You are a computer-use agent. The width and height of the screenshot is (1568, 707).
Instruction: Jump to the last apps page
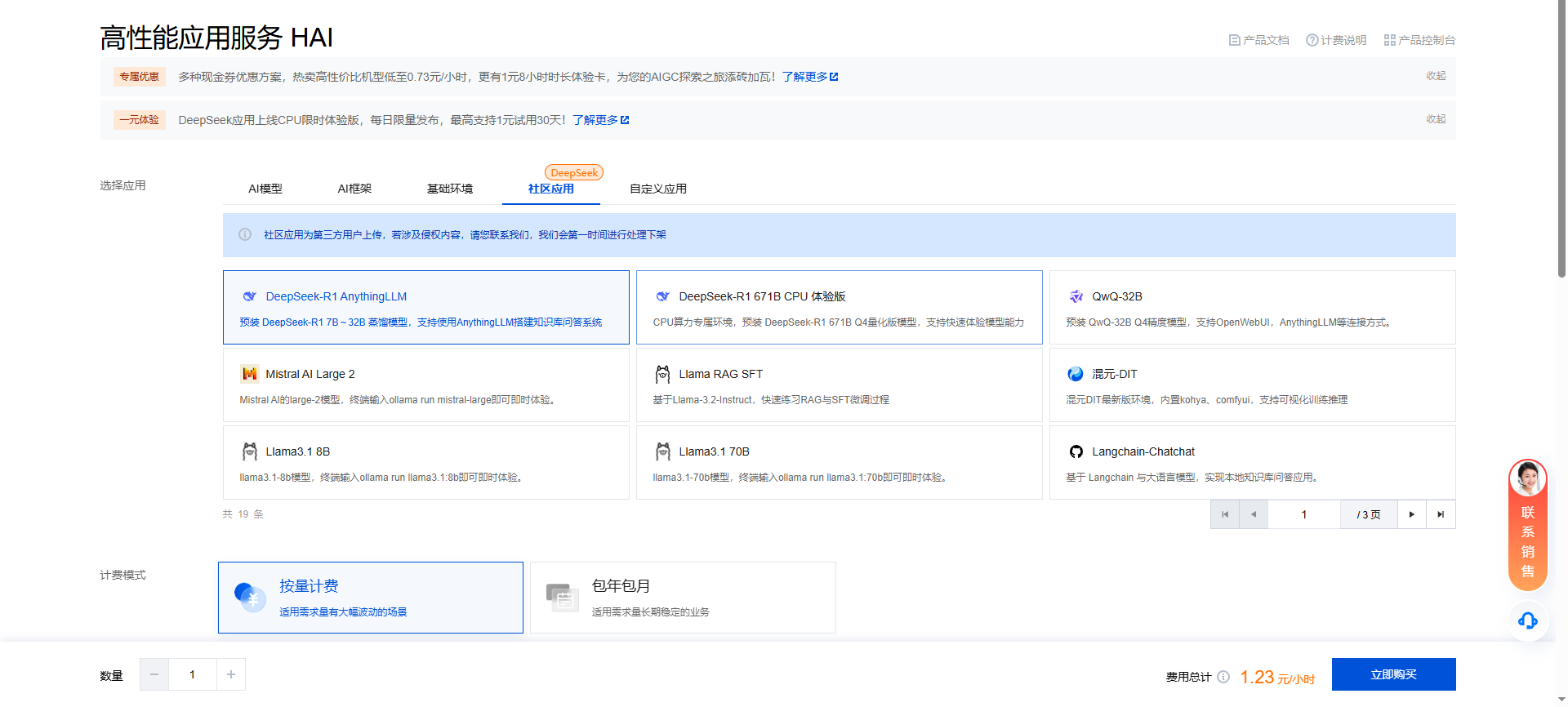click(1441, 514)
